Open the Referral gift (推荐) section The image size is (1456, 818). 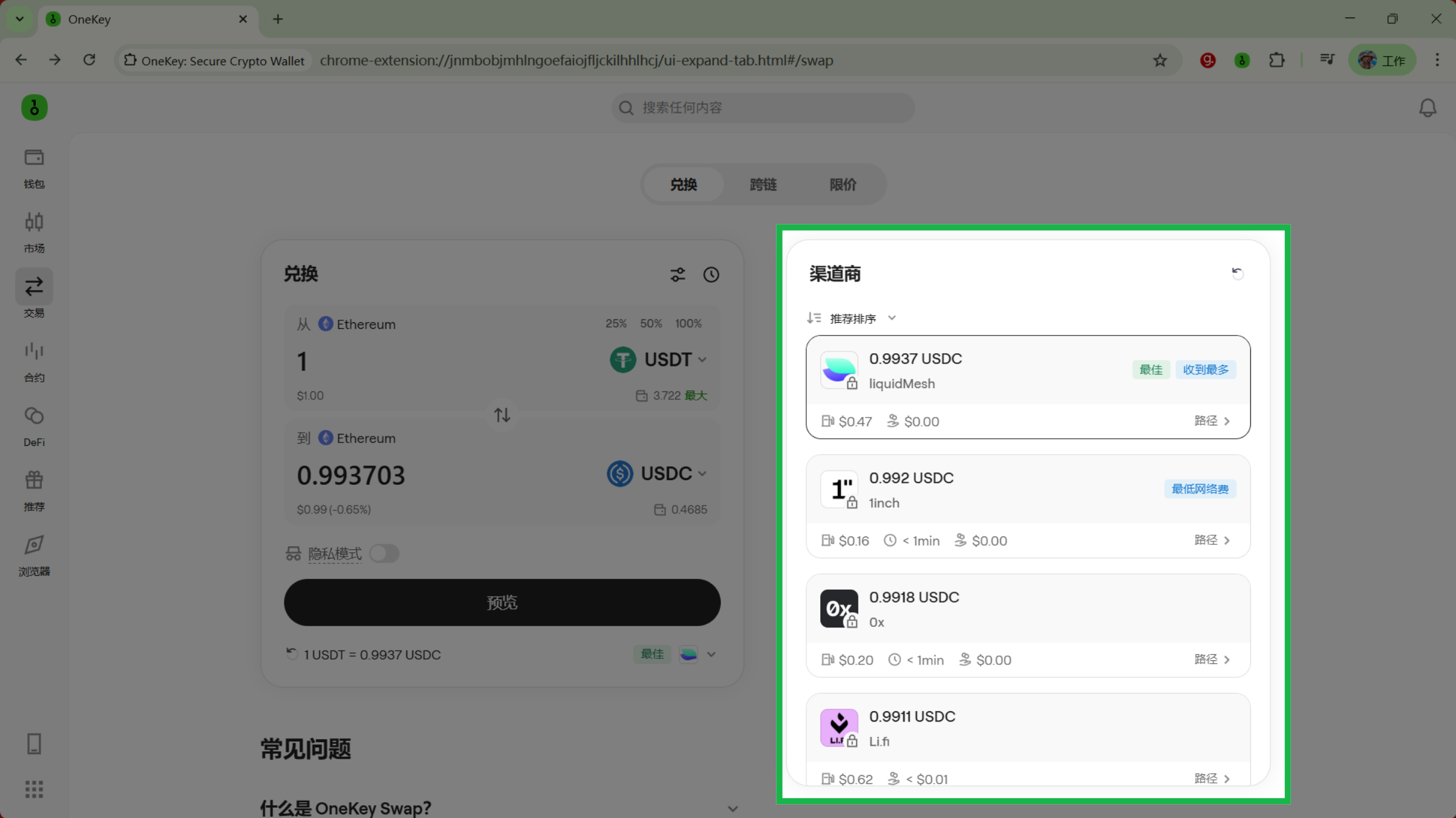34,491
